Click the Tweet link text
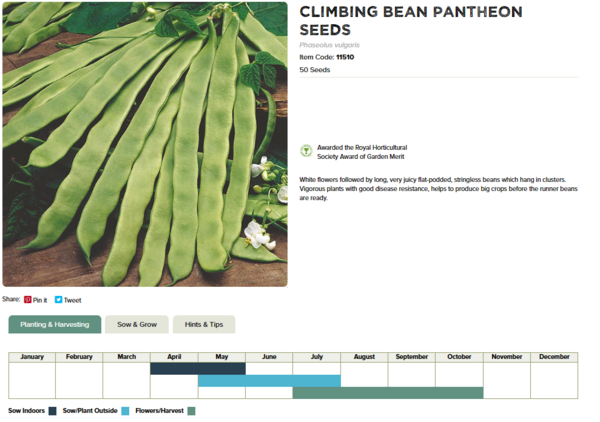This screenshot has height=422, width=600. [73, 300]
